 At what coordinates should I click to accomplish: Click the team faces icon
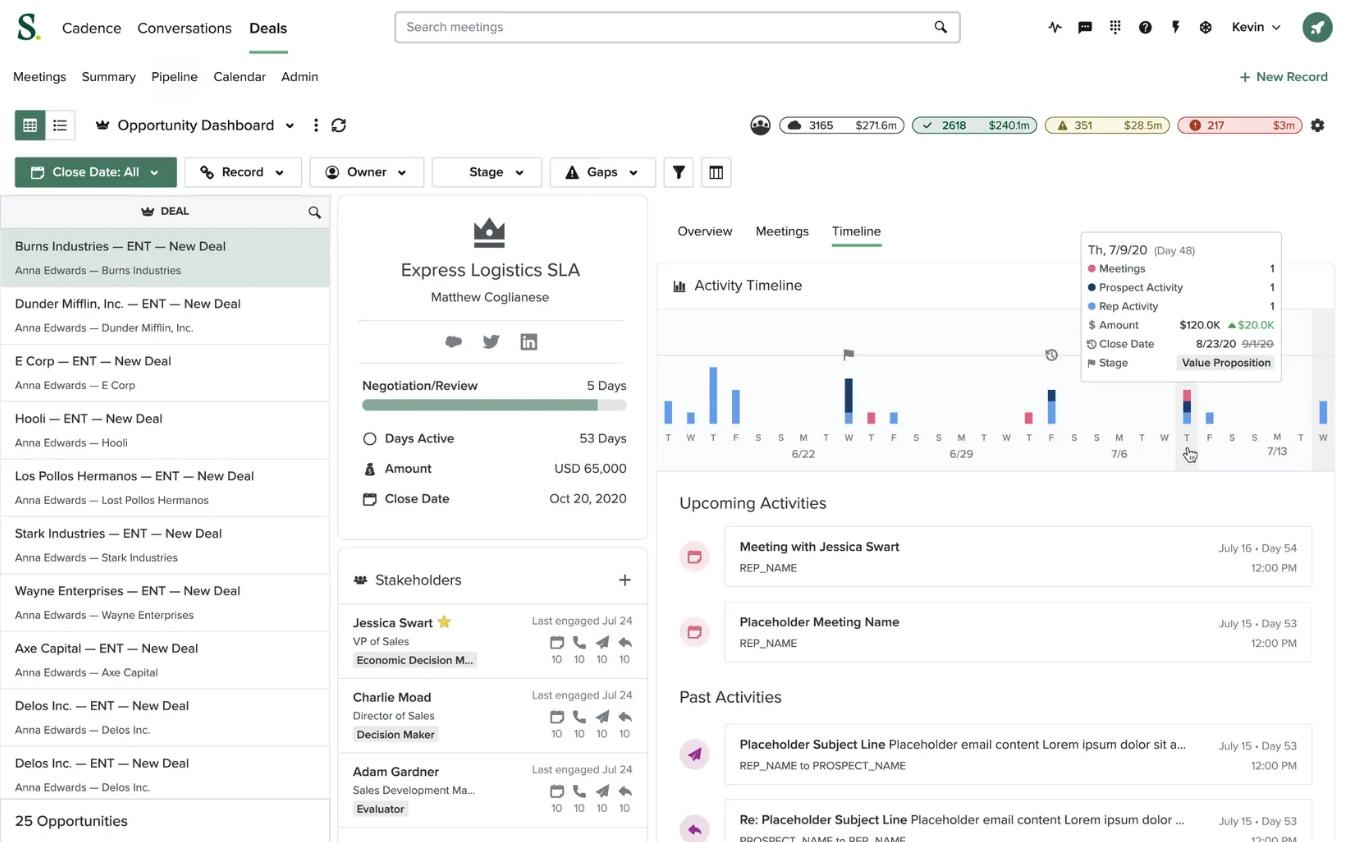760,125
